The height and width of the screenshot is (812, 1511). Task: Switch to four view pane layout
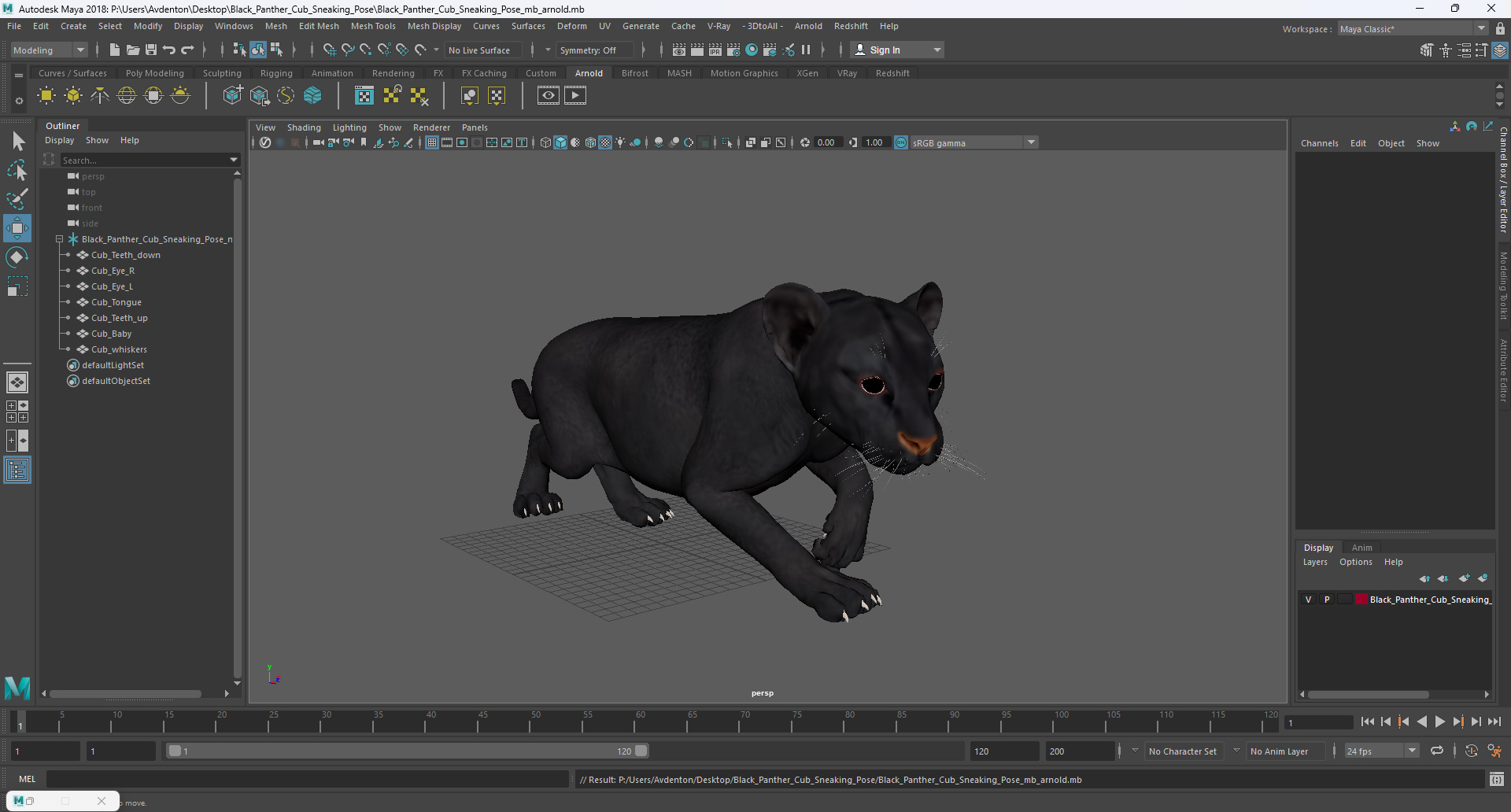tap(17, 412)
